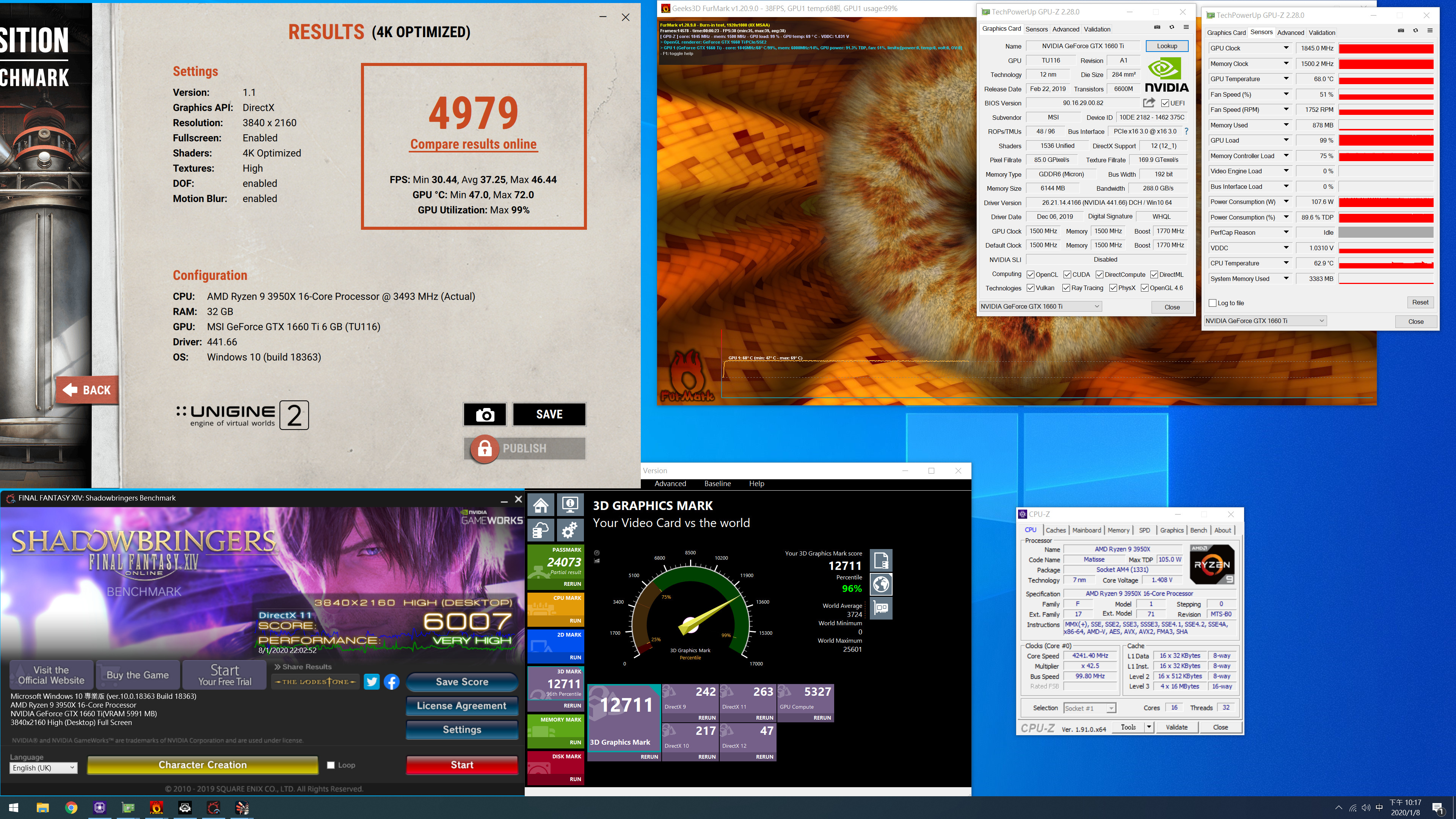Click the bus interface question mark in GPU-Z

coord(1186,131)
